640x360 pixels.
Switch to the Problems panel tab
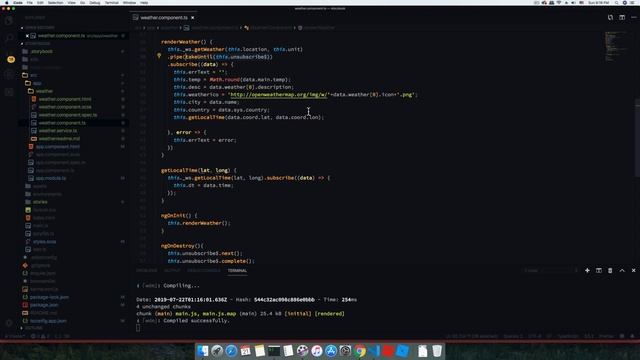pyautogui.click(x=147, y=271)
